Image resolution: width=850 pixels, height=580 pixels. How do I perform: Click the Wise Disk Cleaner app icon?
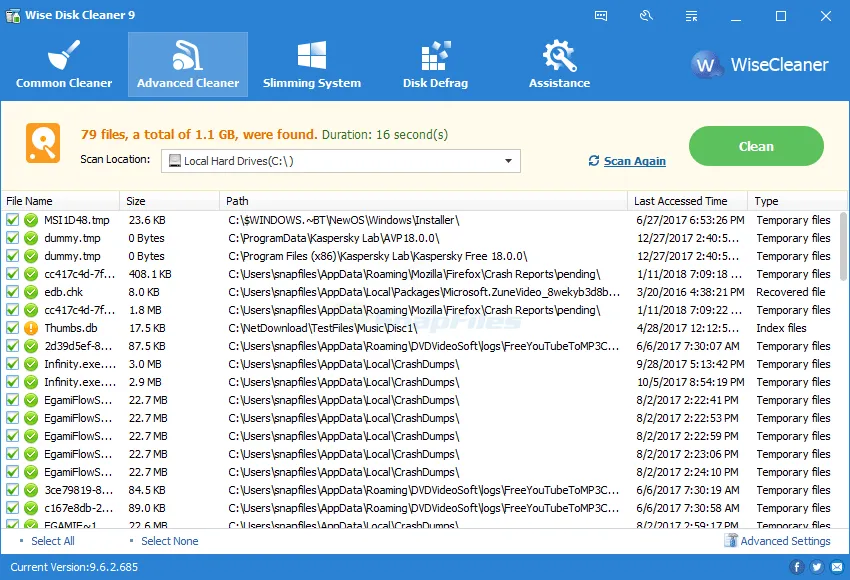(13, 15)
